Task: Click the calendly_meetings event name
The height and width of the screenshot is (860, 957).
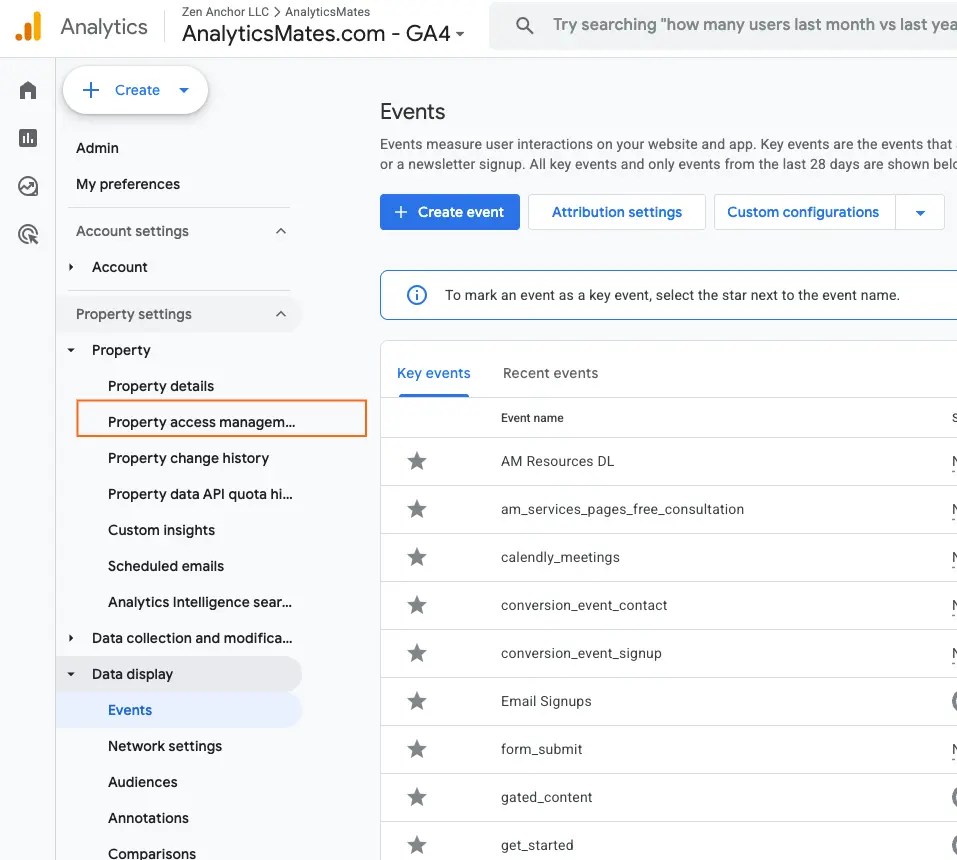Action: 560,557
